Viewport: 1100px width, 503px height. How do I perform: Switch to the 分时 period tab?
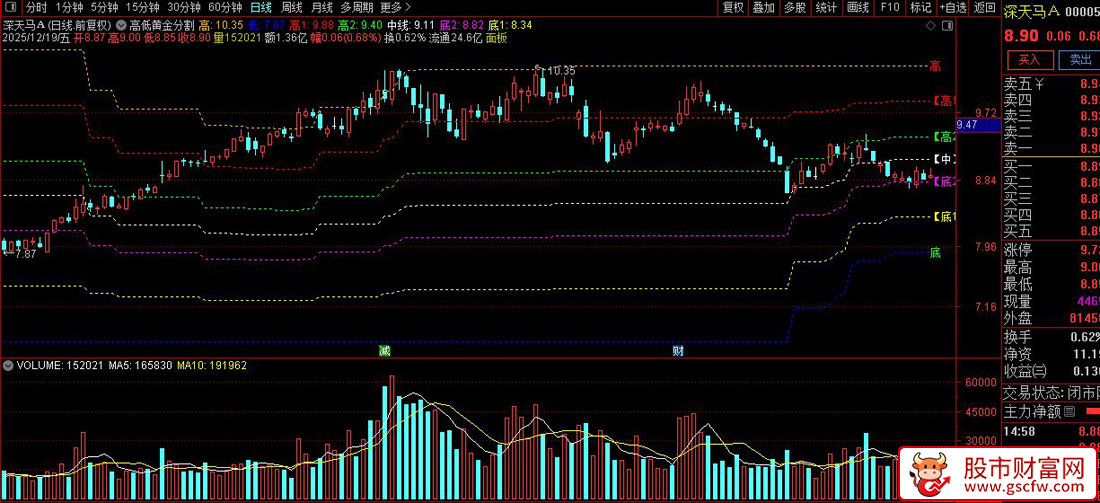coord(36,8)
